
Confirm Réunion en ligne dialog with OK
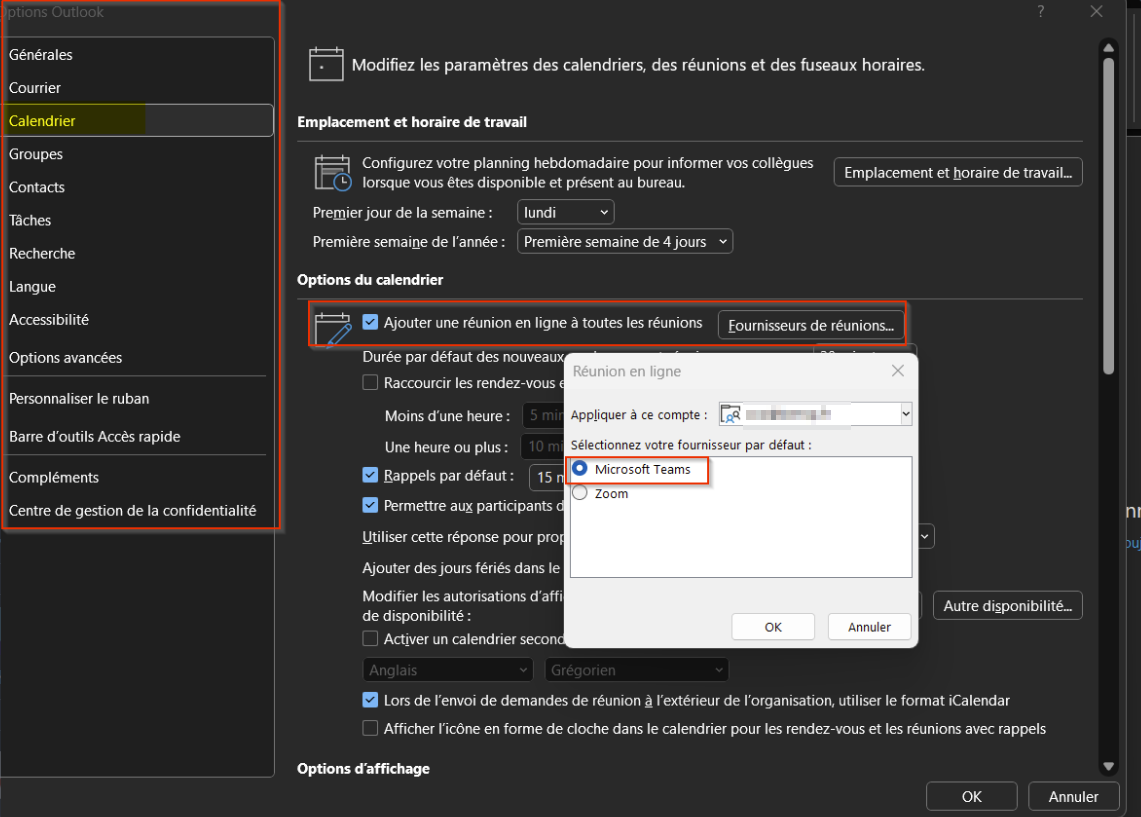coord(773,626)
